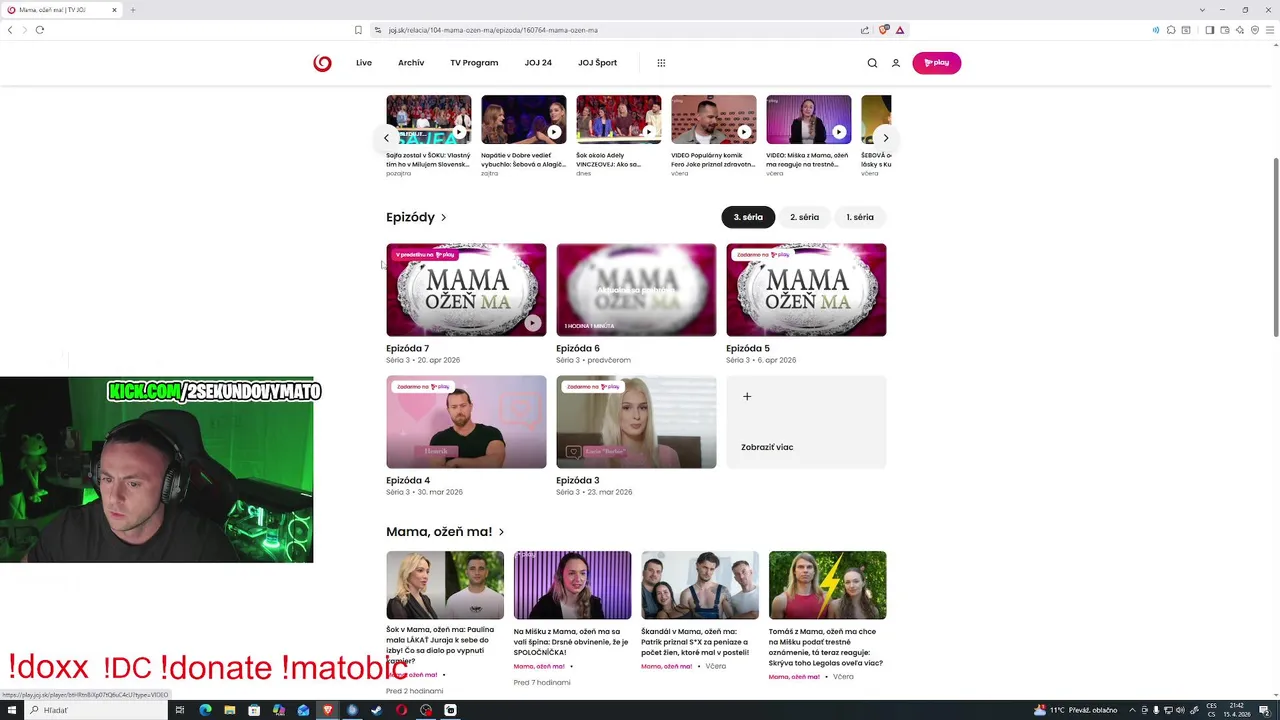
Task: Open weather widget 11°C in taskbar
Action: click(1075, 710)
